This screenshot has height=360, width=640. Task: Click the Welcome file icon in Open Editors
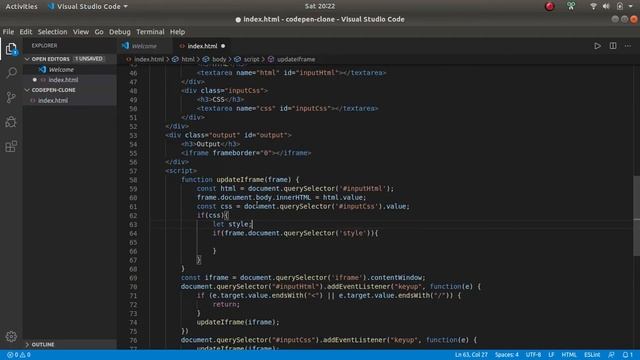[42, 70]
